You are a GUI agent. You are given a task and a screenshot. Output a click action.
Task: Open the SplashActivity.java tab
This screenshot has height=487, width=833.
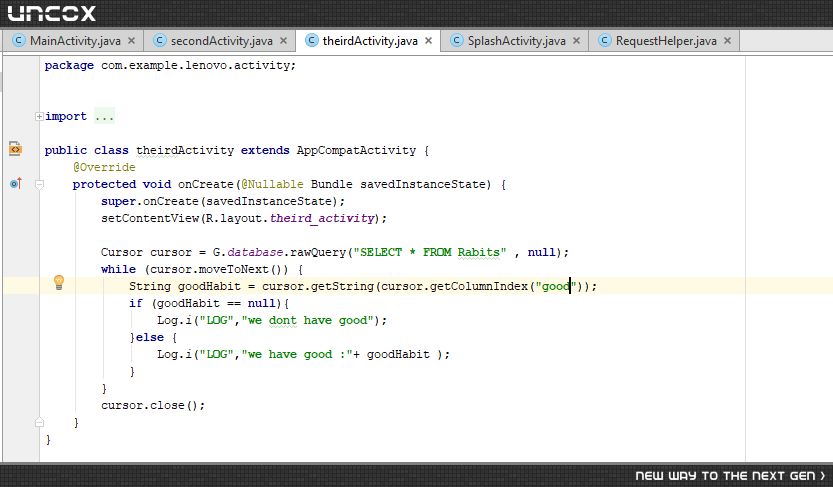pos(516,41)
